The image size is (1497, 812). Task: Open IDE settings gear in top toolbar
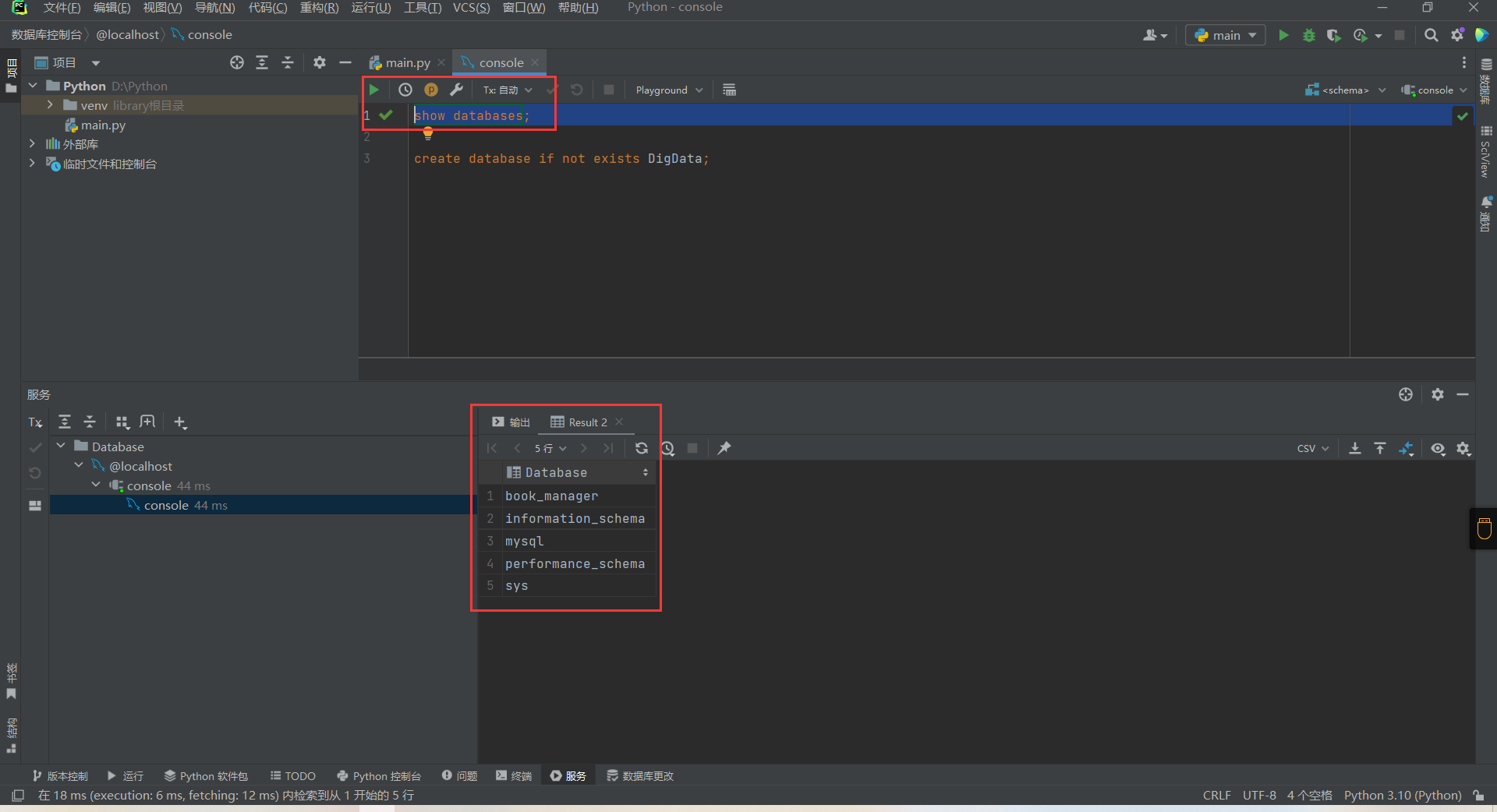click(x=1457, y=35)
